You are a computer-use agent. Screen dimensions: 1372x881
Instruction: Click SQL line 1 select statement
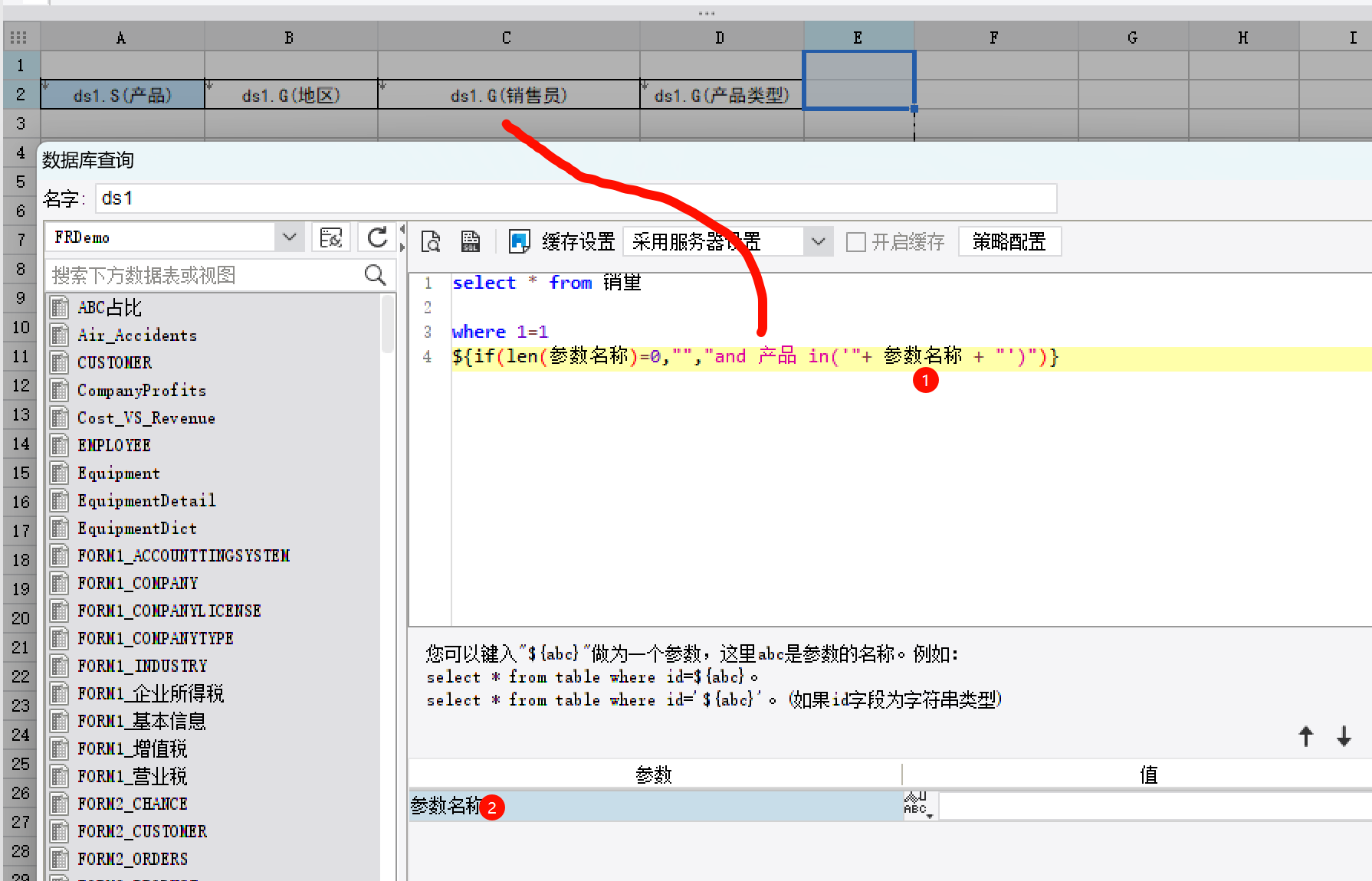click(547, 283)
